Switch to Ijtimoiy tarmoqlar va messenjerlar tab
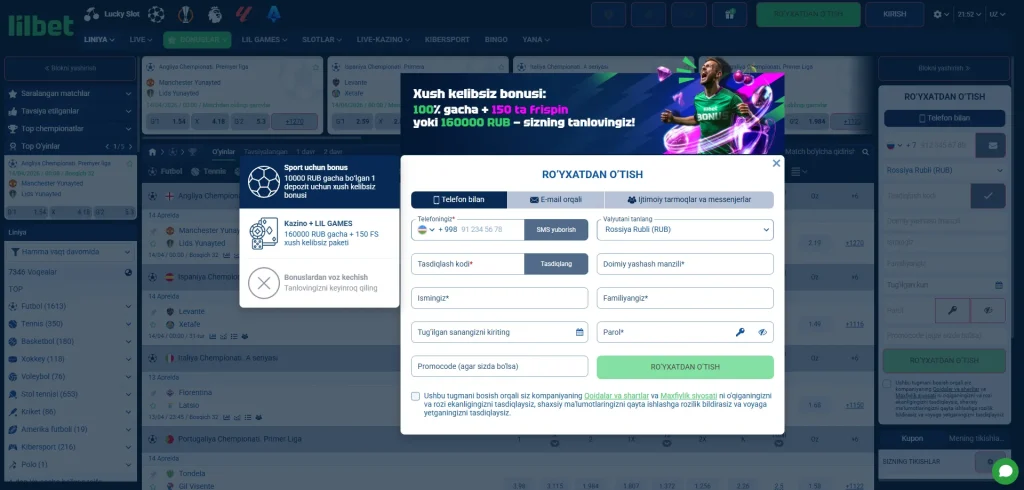The height and width of the screenshot is (490, 1024). [x=689, y=200]
